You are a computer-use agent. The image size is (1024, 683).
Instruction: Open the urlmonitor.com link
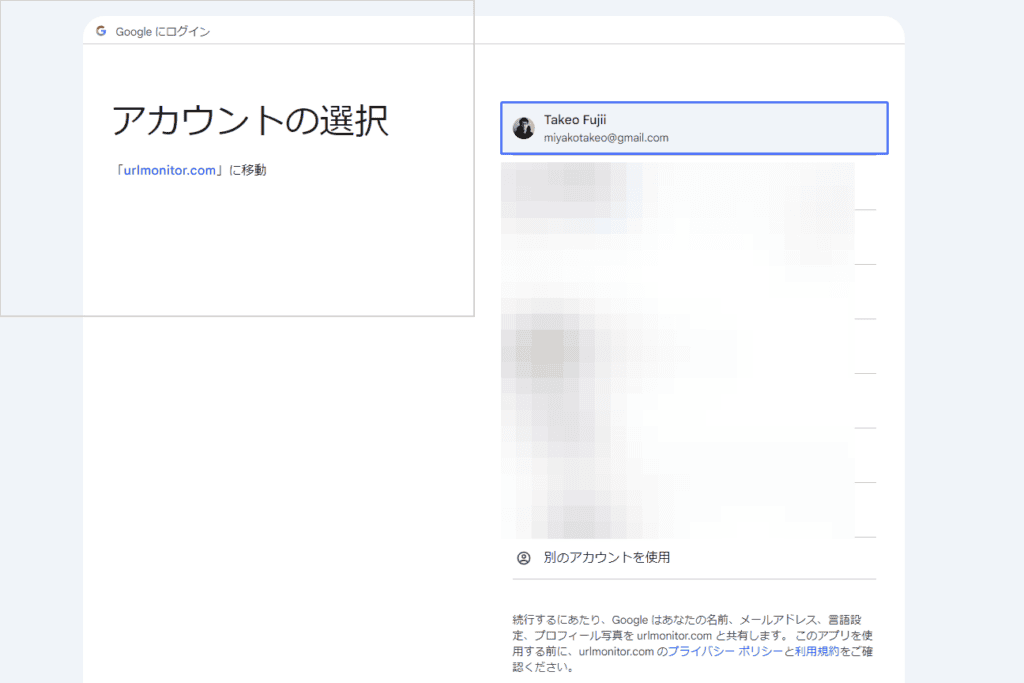point(170,170)
